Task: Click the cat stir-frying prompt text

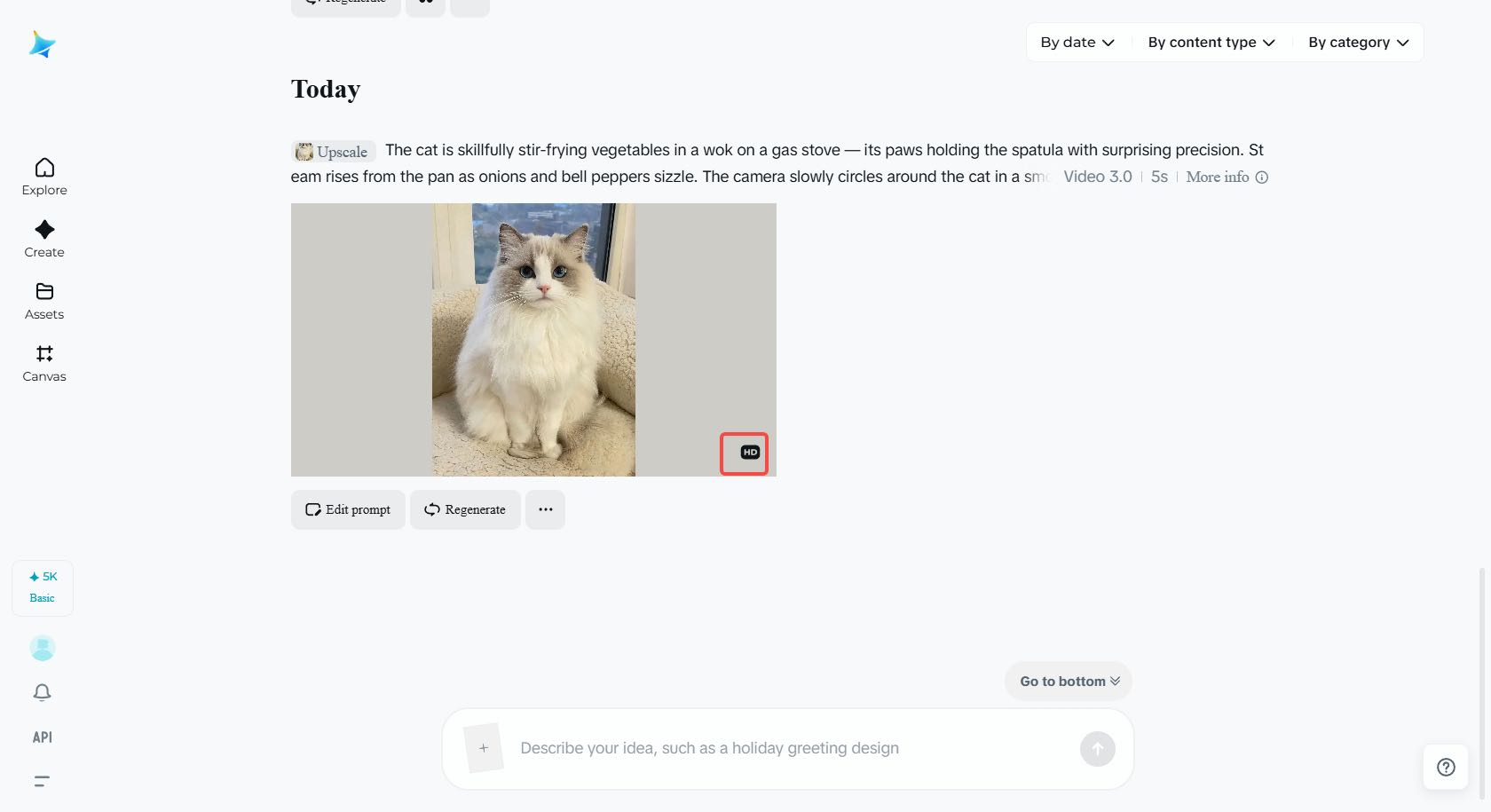Action: click(777, 163)
